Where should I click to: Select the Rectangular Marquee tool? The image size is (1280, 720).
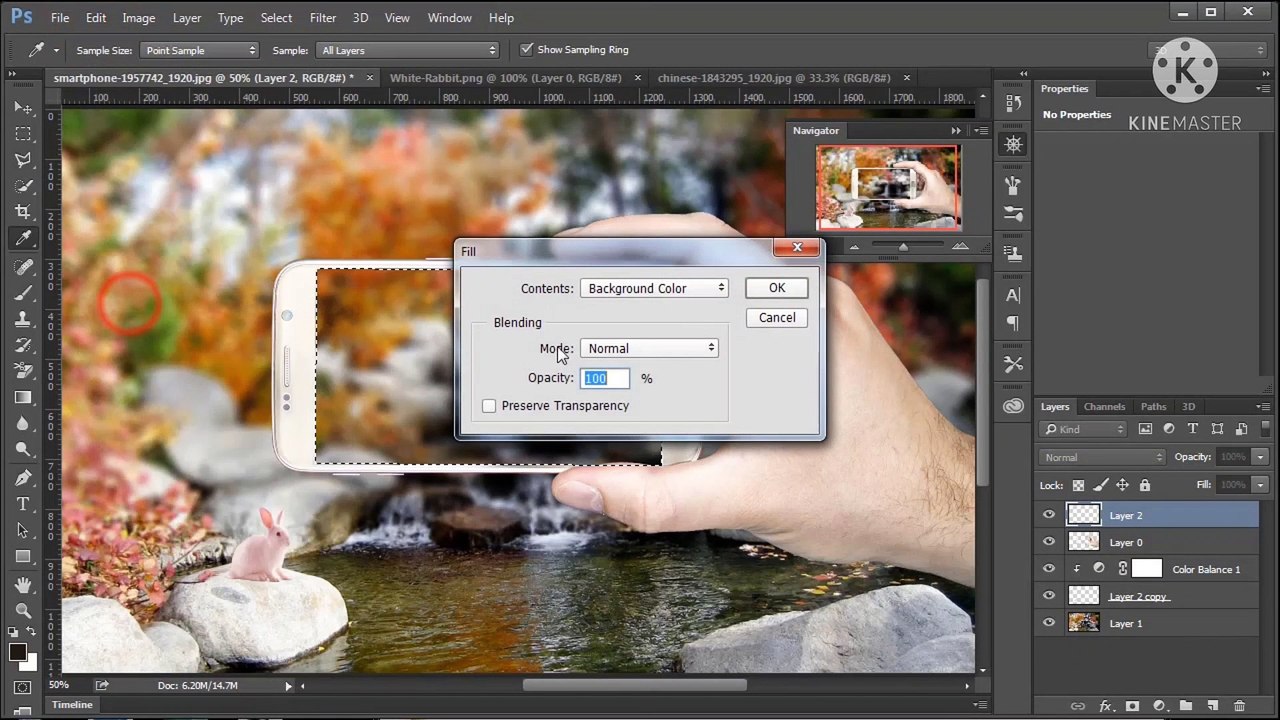point(22,133)
